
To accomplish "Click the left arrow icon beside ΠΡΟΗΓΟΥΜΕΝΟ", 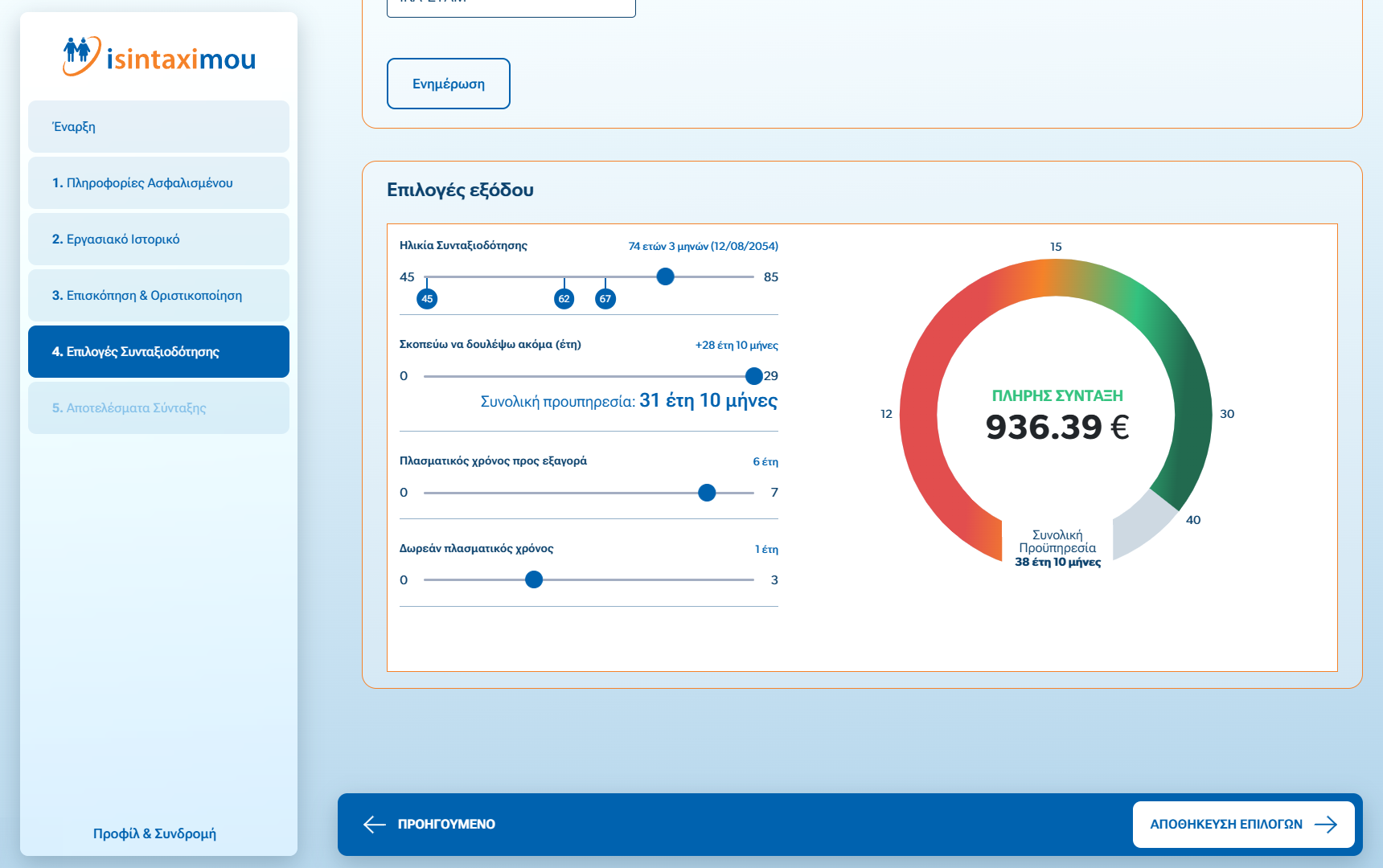I will [375, 825].
